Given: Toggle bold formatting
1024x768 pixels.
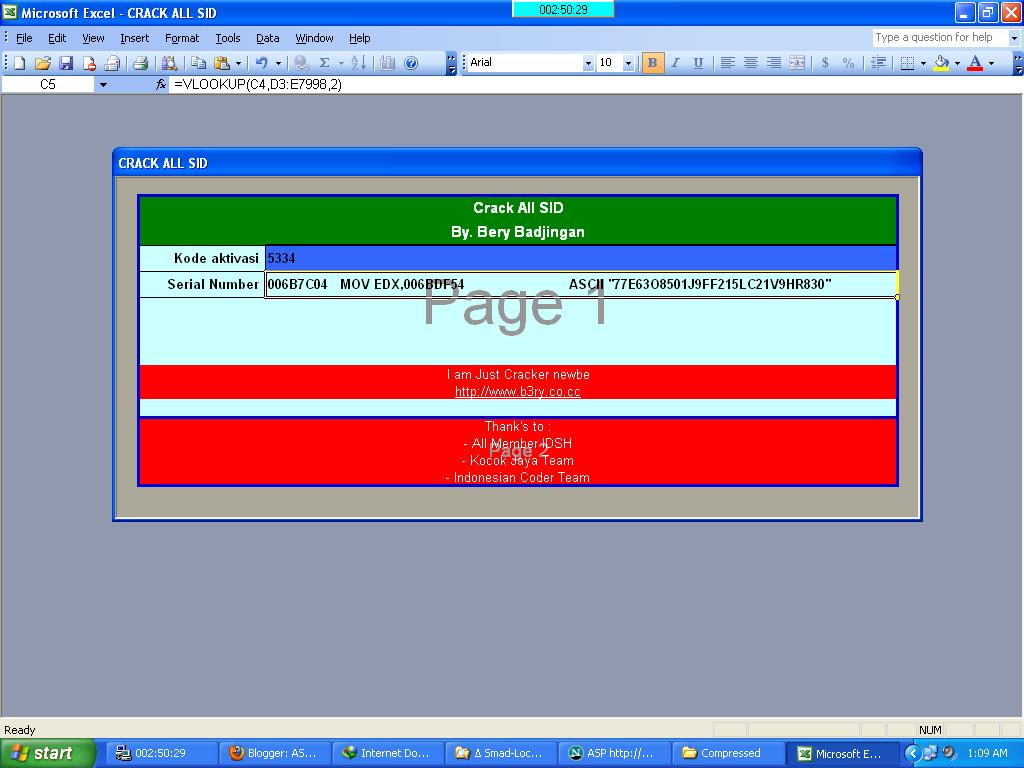Looking at the screenshot, I should 652,63.
